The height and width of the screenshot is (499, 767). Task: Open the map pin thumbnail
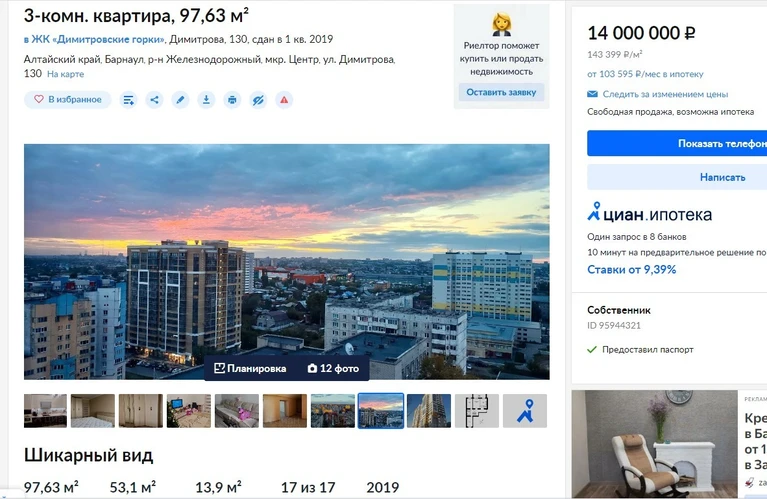[525, 411]
